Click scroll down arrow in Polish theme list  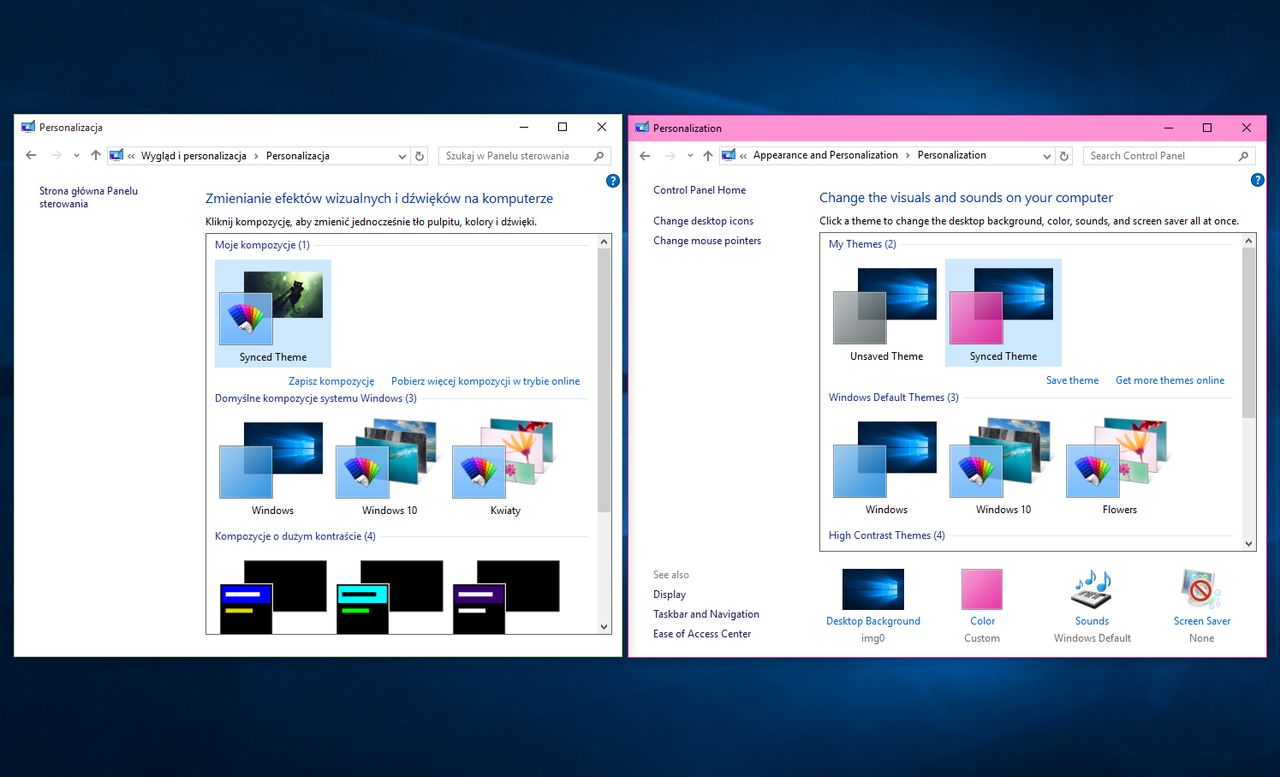point(603,626)
